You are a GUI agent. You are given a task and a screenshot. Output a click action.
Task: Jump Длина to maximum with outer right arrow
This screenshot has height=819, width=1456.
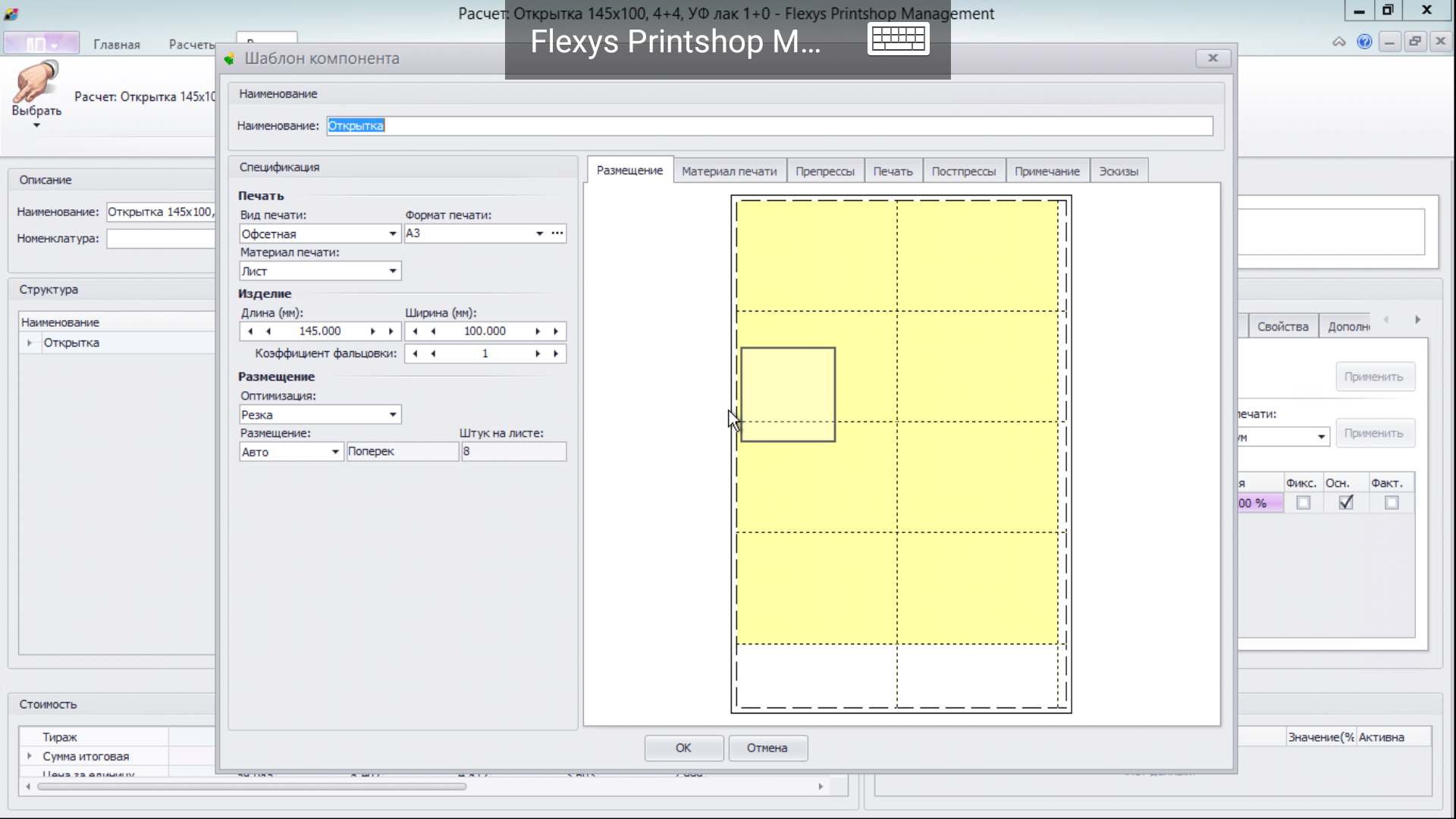tap(391, 331)
